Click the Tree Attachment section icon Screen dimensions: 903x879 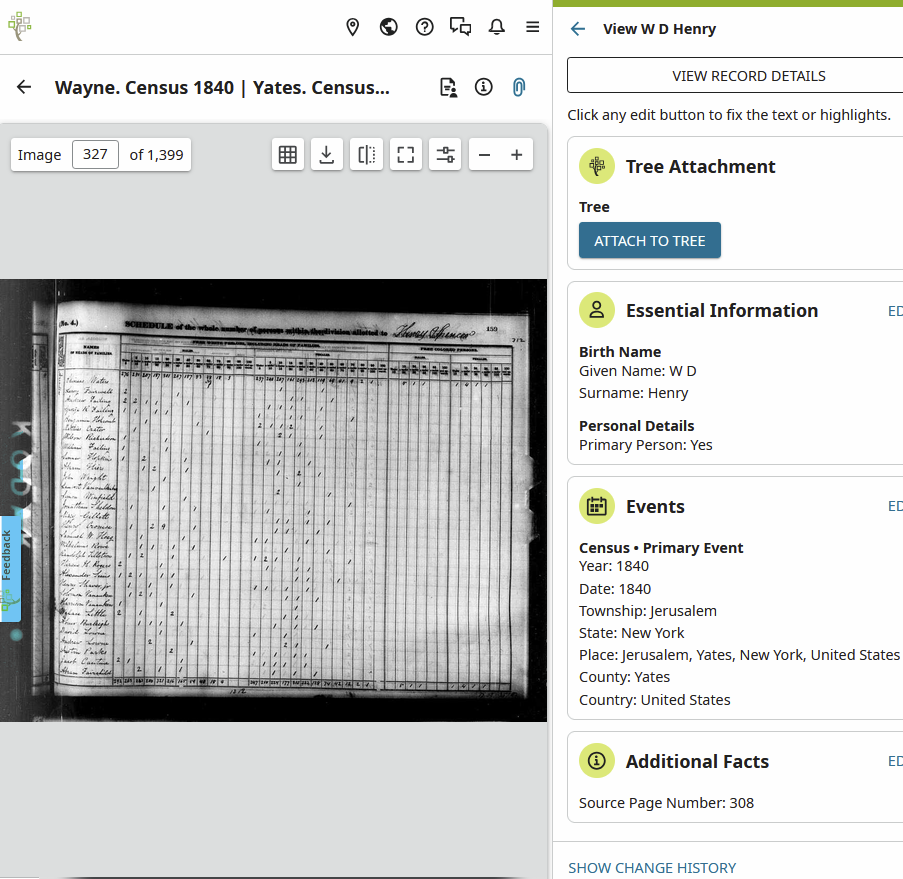pyautogui.click(x=597, y=166)
